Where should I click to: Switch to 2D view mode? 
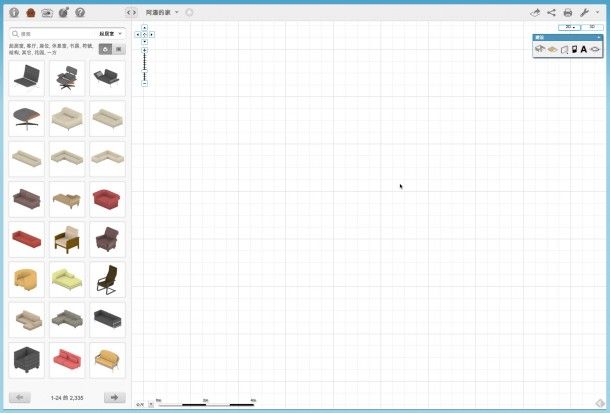coord(569,26)
